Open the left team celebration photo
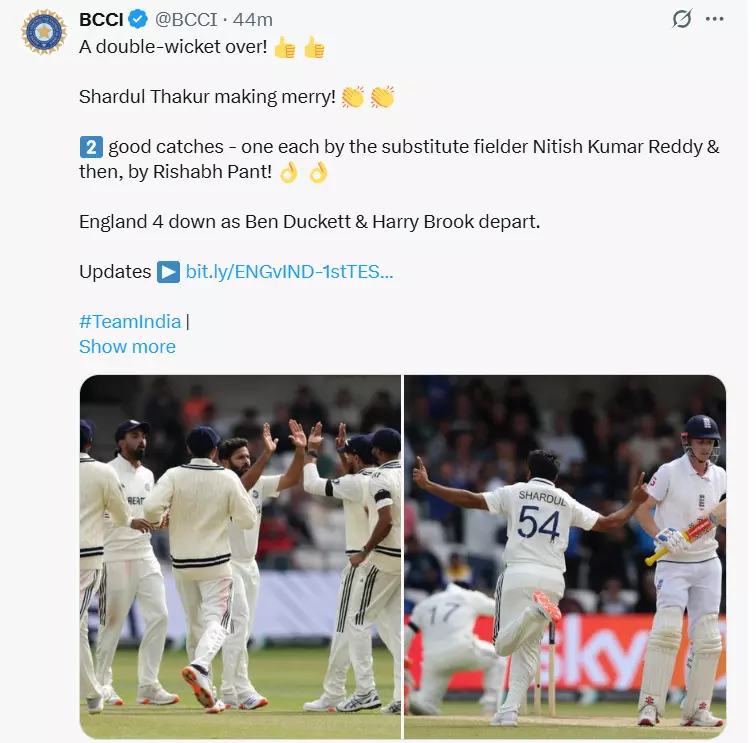Image resolution: width=756 pixels, height=743 pixels. click(240, 543)
